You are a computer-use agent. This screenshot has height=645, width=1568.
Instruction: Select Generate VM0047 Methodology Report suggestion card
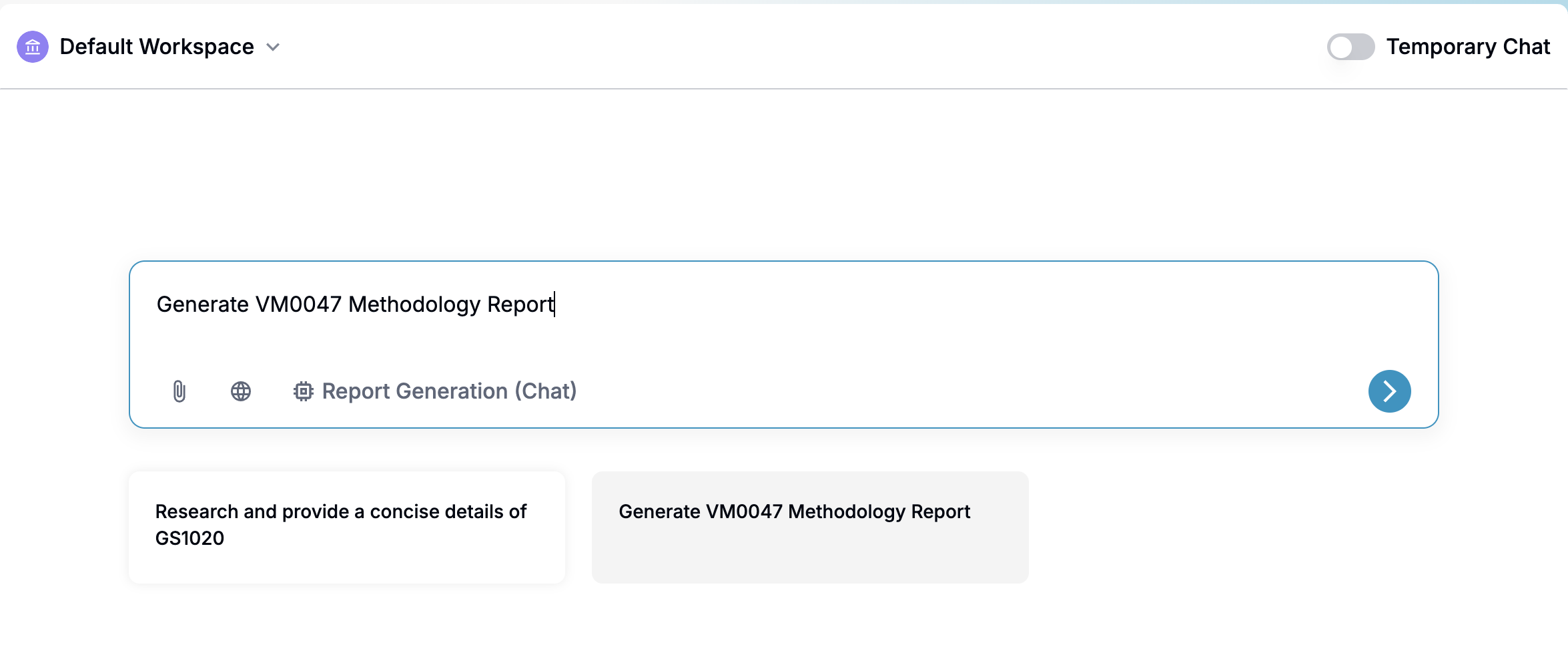click(x=794, y=511)
